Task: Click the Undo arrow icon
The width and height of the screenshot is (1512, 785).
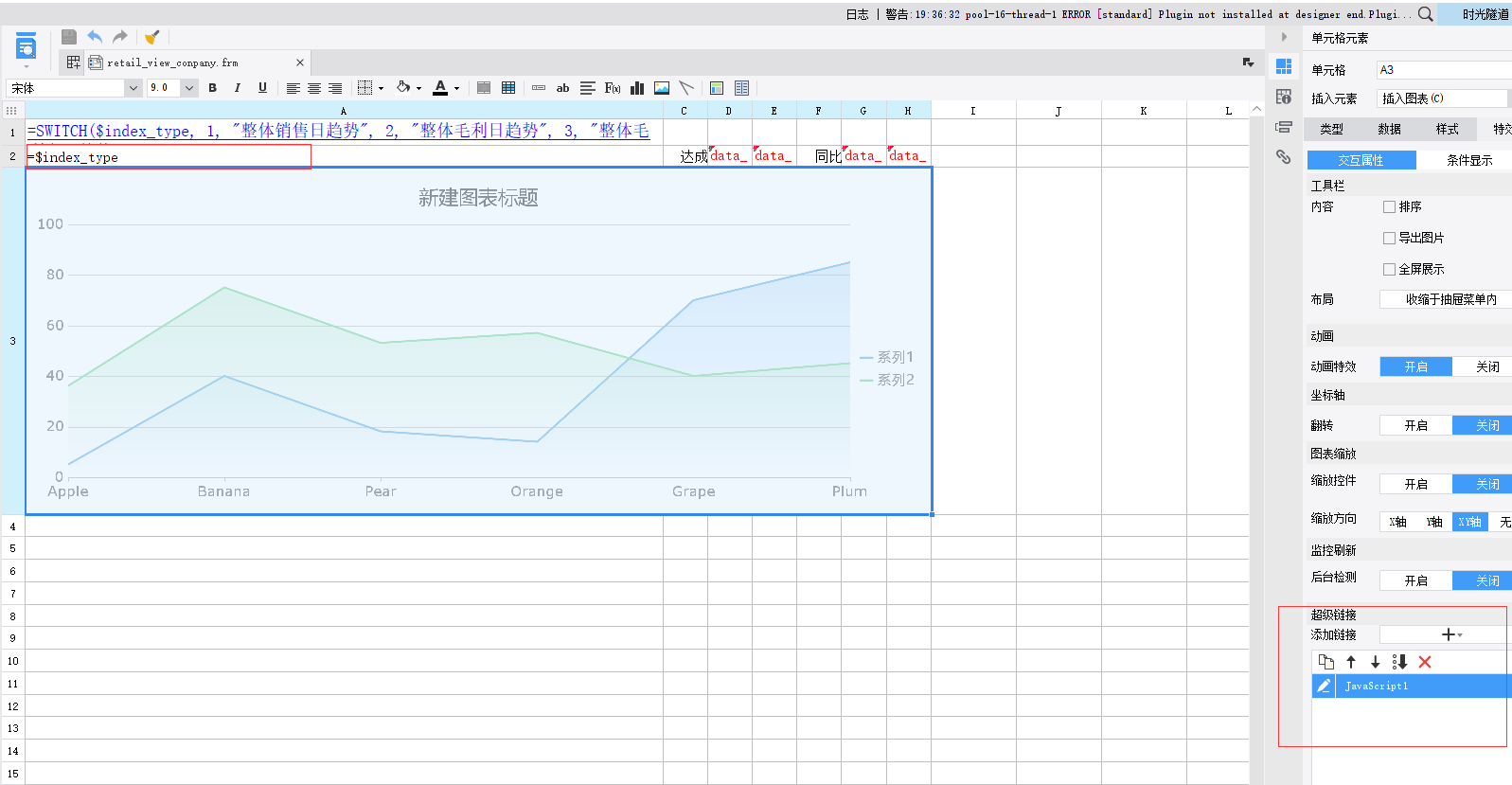Action: [95, 37]
